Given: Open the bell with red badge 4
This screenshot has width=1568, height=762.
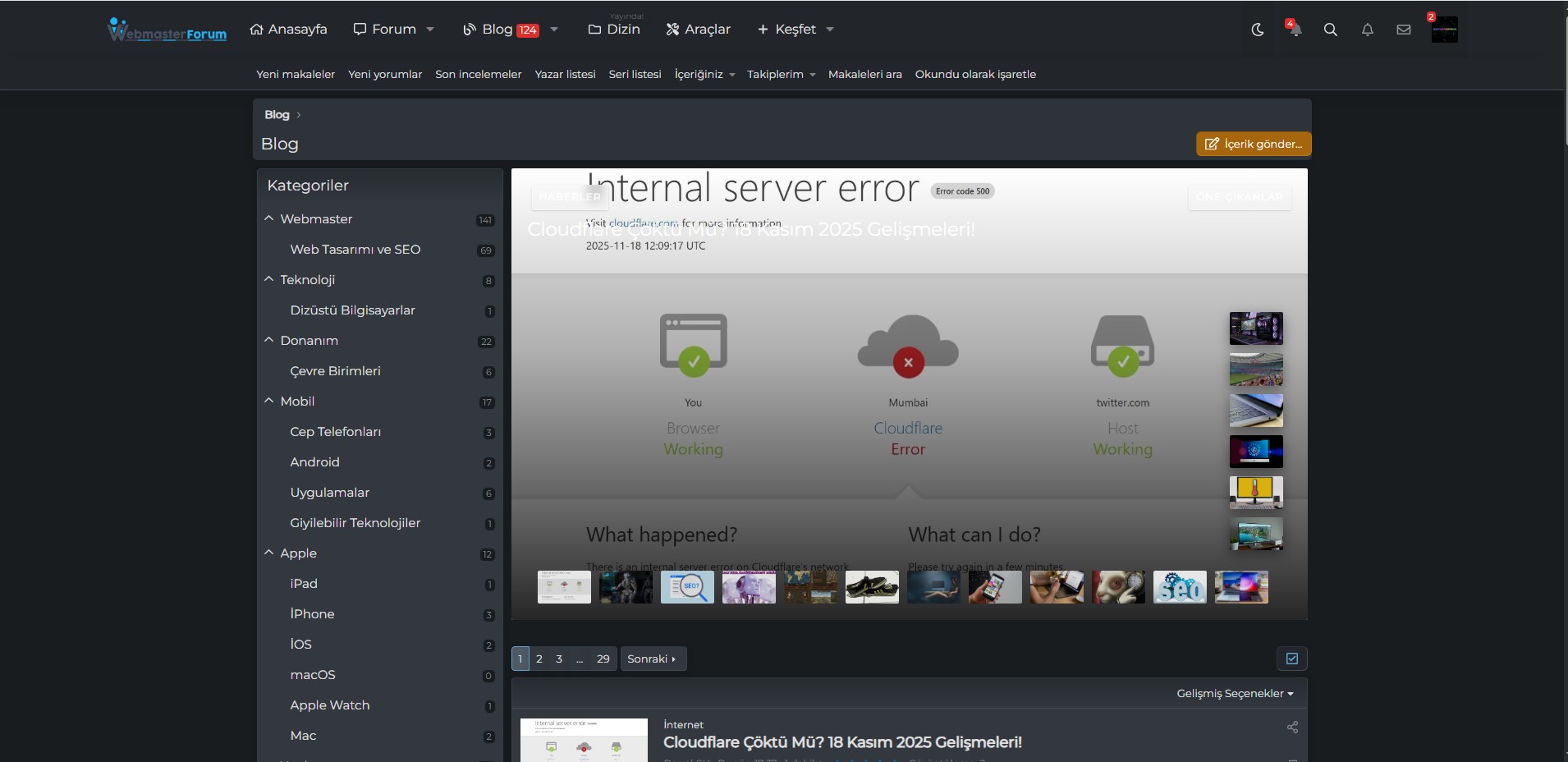Looking at the screenshot, I should pyautogui.click(x=1294, y=30).
